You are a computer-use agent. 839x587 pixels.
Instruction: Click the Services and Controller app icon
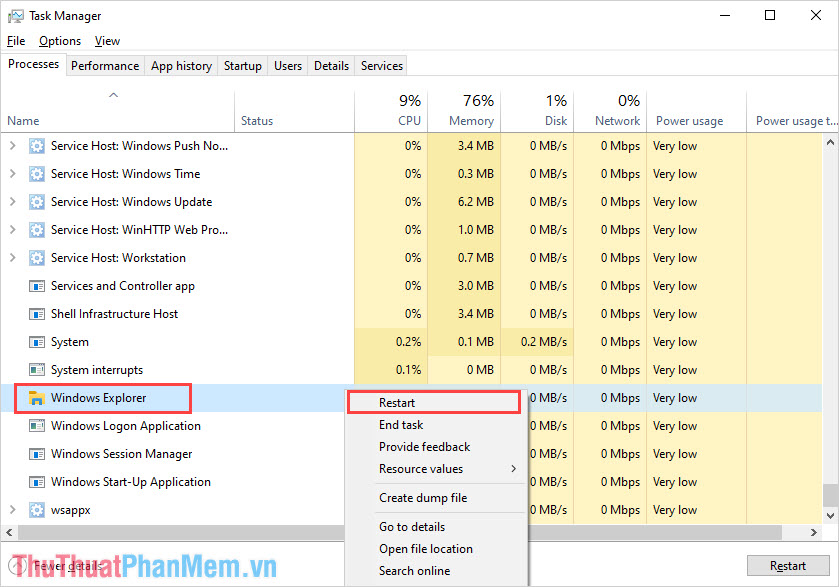(x=37, y=286)
